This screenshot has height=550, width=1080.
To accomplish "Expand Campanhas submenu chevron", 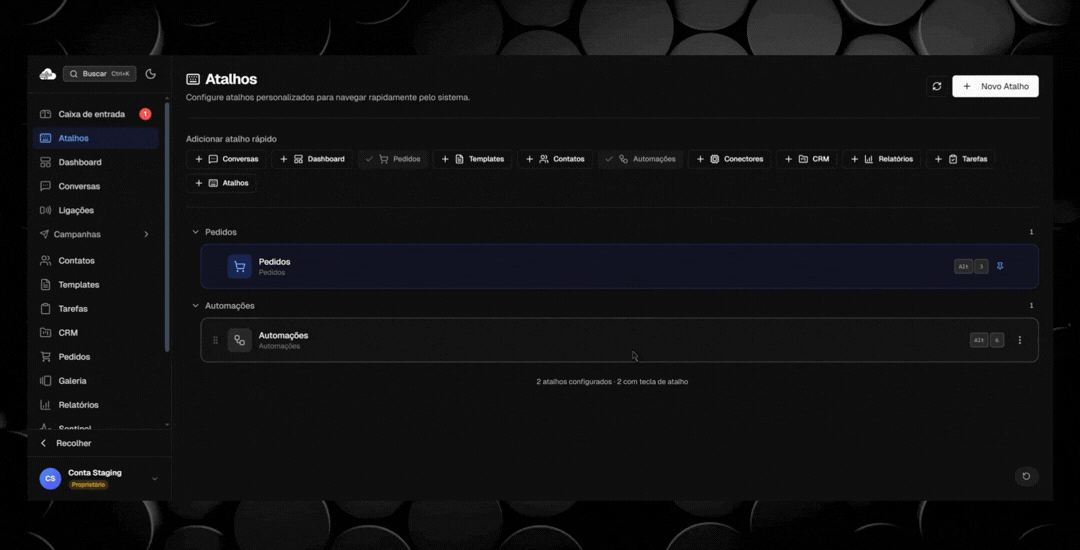I will pyautogui.click(x=146, y=235).
